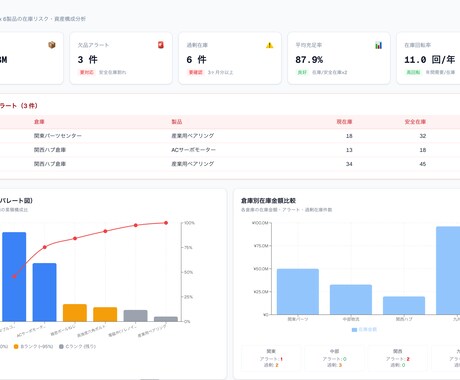The height and width of the screenshot is (380, 460).
Task: Click the 倉庫別在庫金額比較 chart title
Action: (x=268, y=201)
